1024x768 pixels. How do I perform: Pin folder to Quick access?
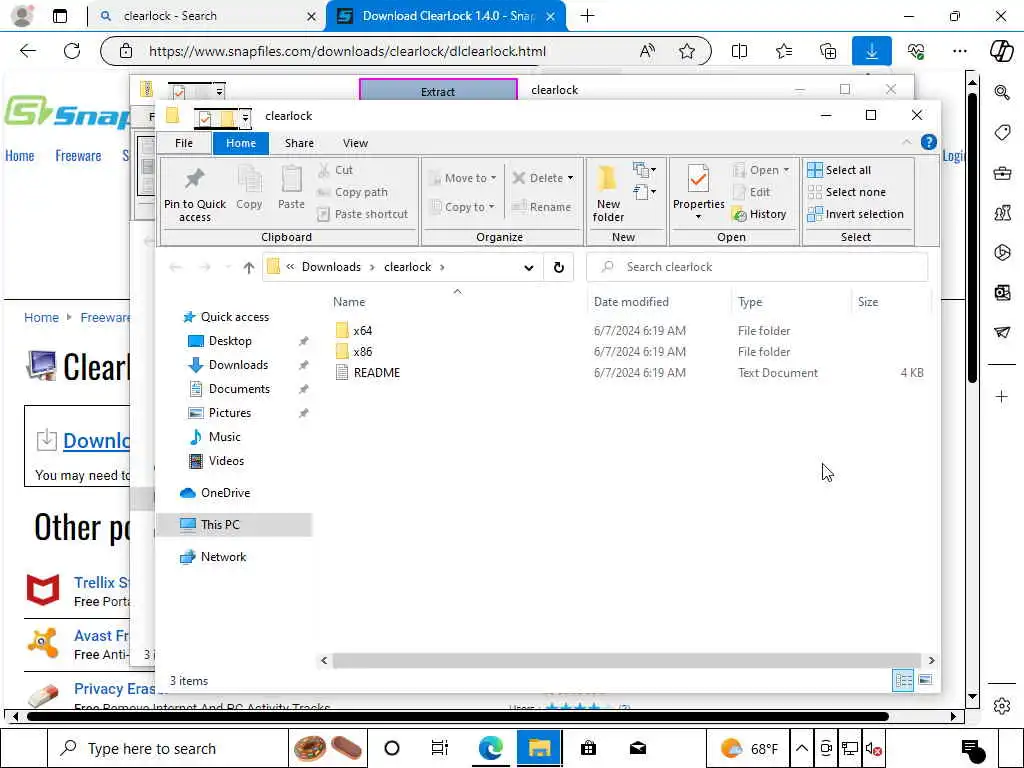(195, 194)
